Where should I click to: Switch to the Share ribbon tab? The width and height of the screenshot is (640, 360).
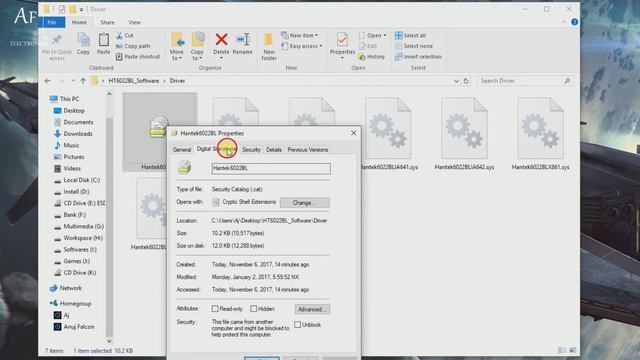107,22
